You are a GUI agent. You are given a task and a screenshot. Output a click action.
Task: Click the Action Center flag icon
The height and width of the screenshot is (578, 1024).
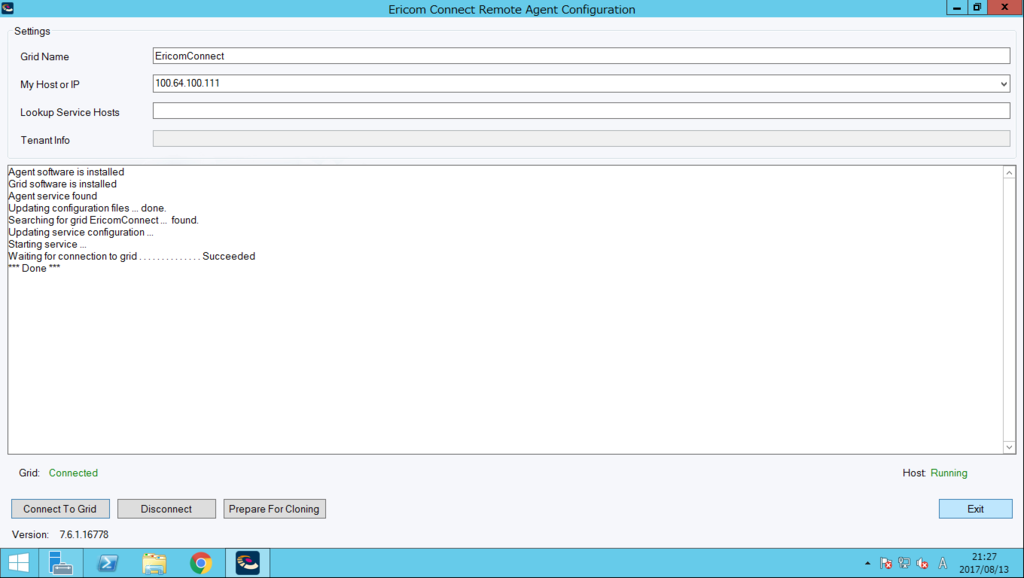tap(886, 563)
